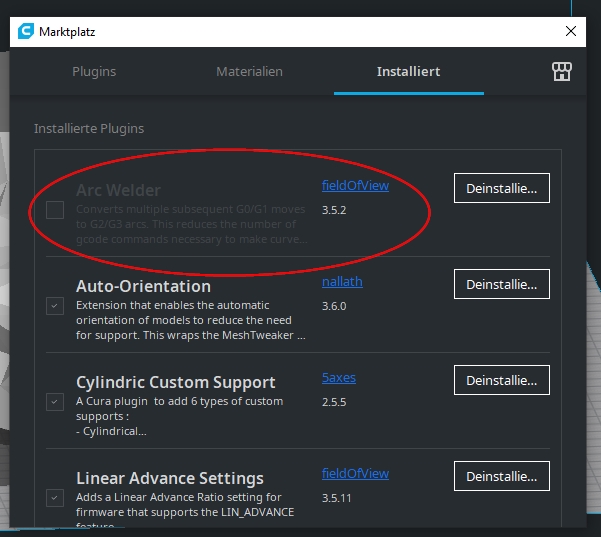Enable the Arc Welder plugin checkbox

55,210
